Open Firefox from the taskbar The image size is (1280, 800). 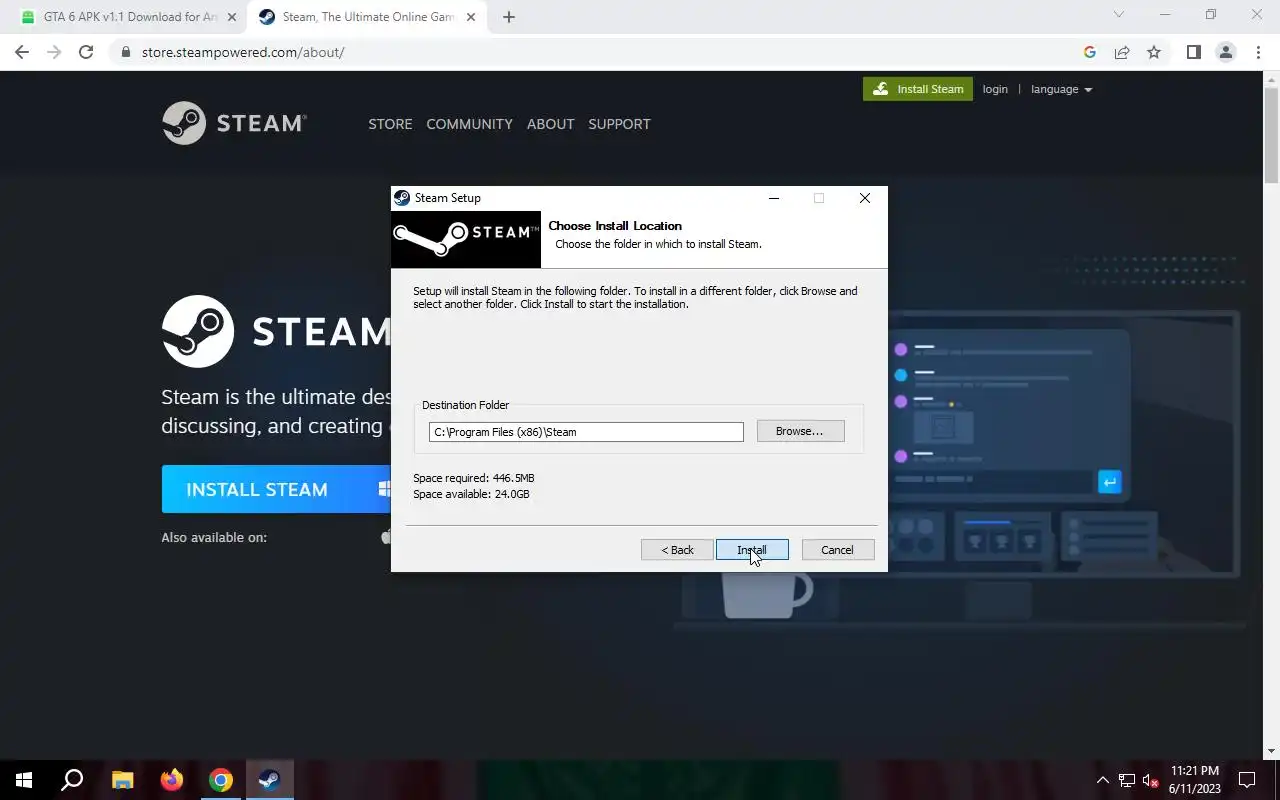[x=172, y=780]
